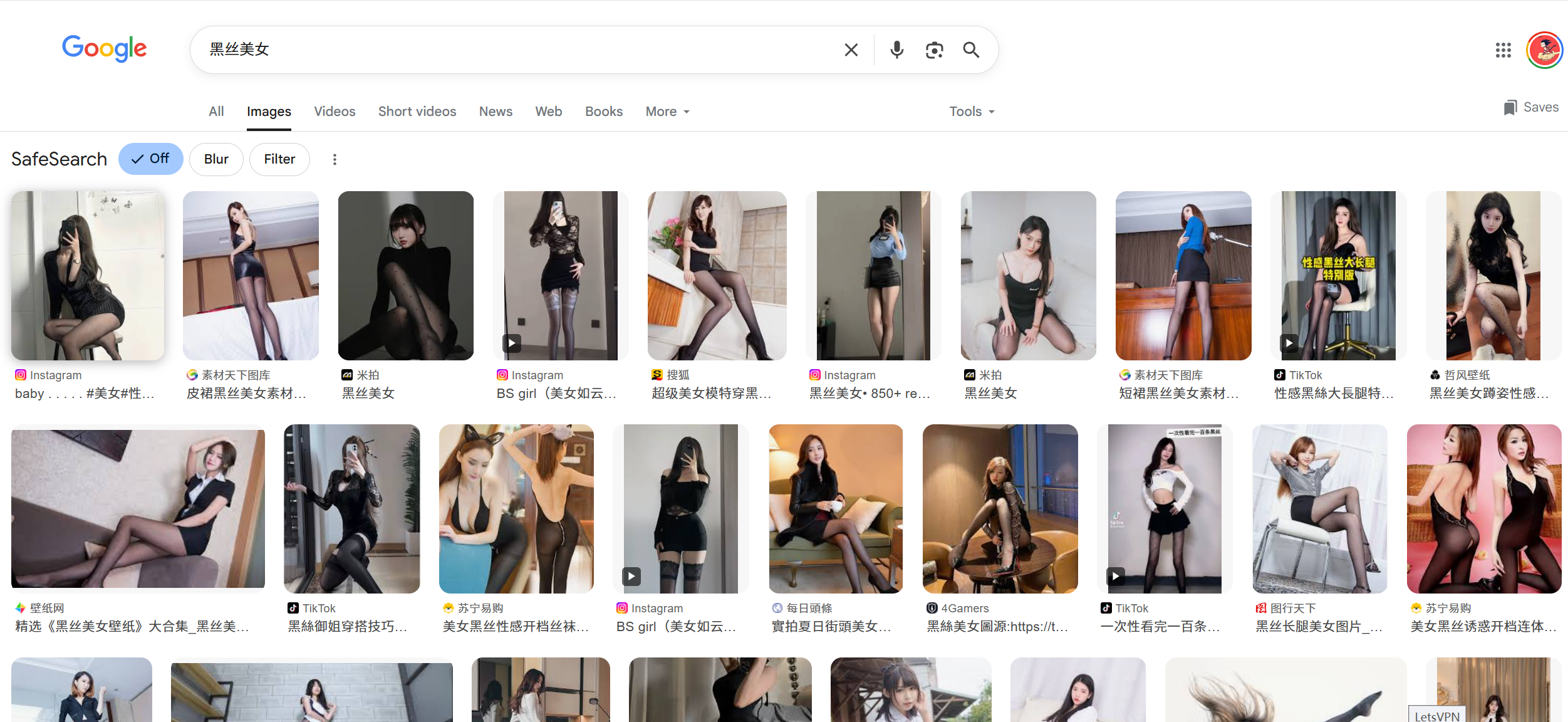Expand the Tools dropdown
Image resolution: width=1568 pixels, height=722 pixels.
[x=972, y=112]
